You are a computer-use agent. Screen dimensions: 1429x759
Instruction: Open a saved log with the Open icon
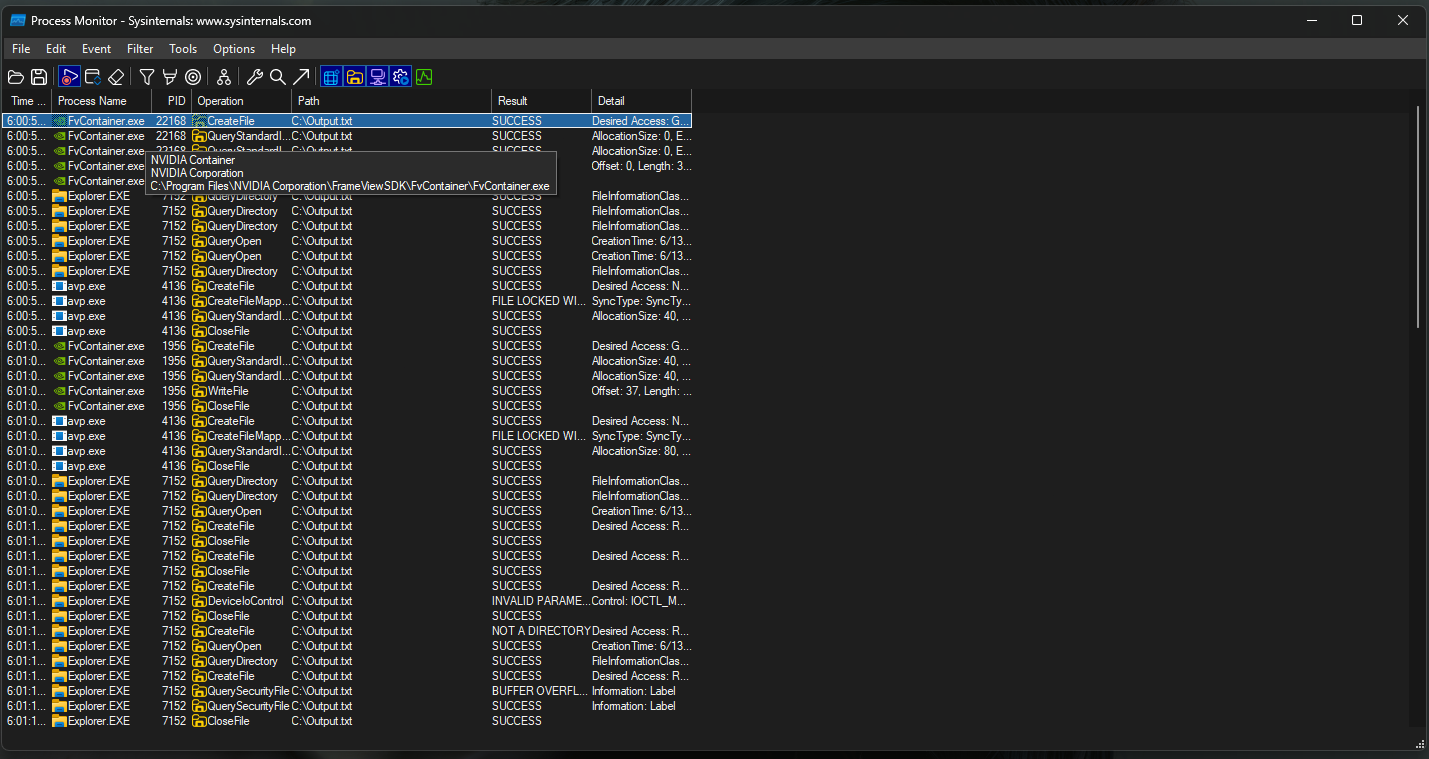pos(16,77)
